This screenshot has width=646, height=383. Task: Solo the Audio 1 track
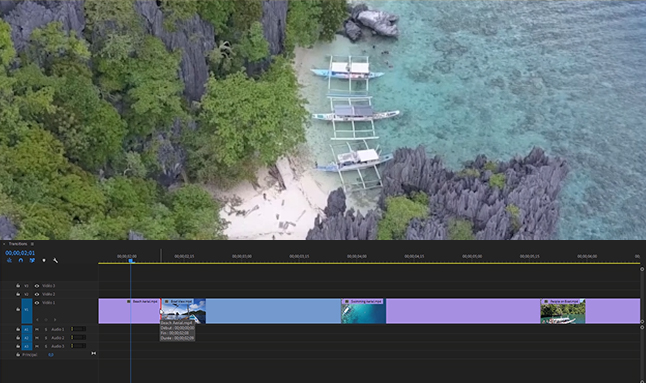[x=46, y=329]
